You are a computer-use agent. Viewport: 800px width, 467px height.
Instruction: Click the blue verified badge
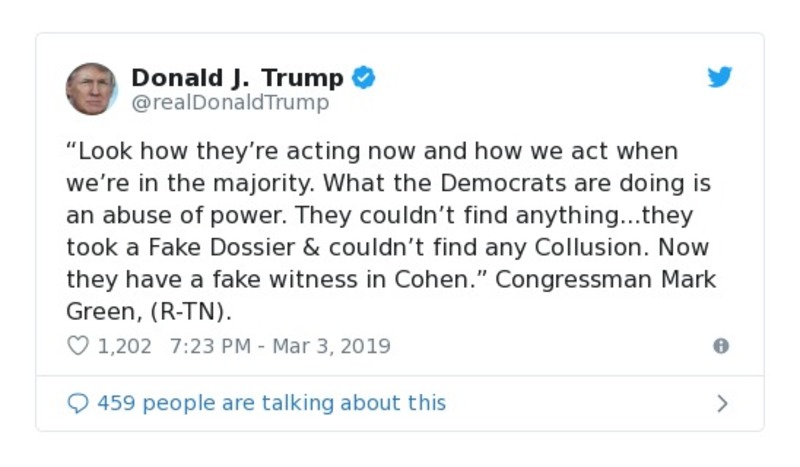[x=364, y=77]
